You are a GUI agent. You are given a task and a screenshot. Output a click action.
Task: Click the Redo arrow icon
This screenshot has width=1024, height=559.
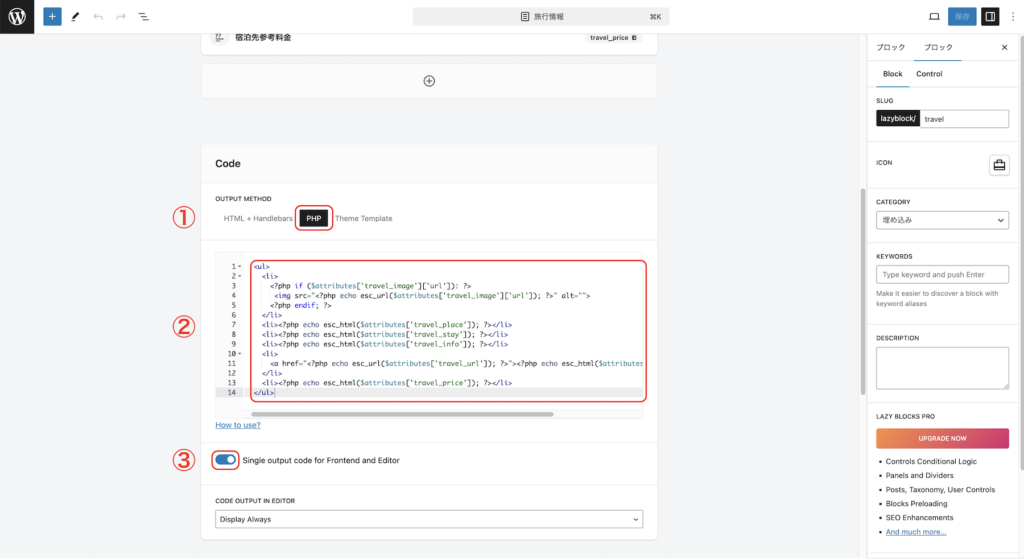click(121, 17)
